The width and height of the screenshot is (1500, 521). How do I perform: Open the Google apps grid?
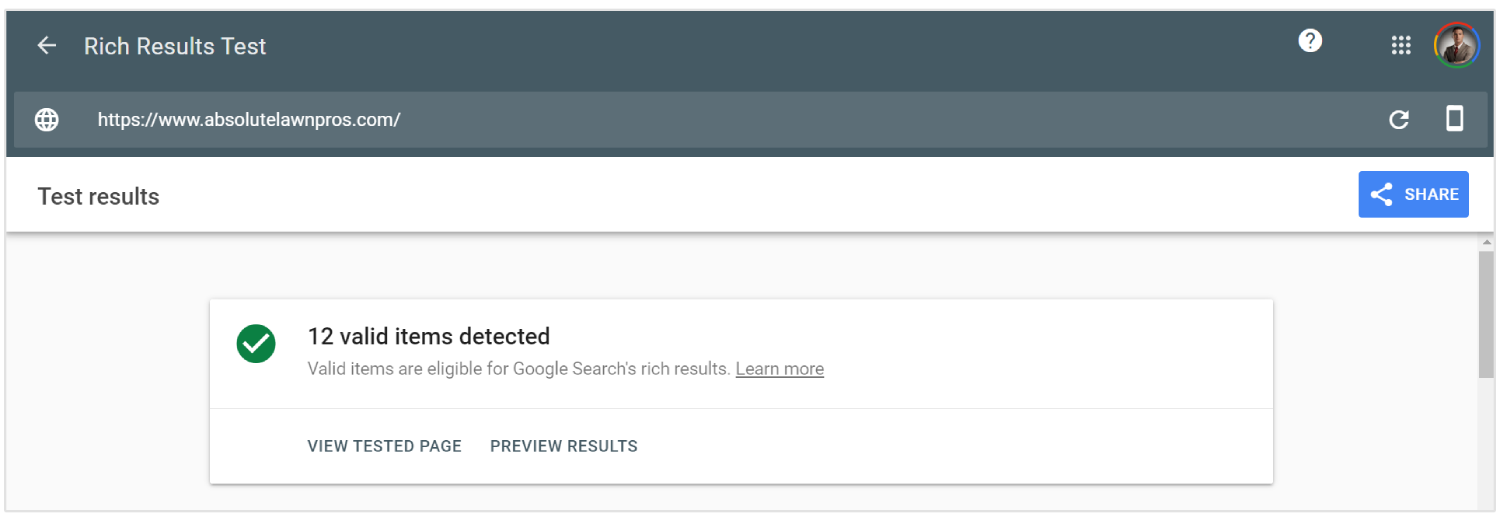click(x=1401, y=45)
